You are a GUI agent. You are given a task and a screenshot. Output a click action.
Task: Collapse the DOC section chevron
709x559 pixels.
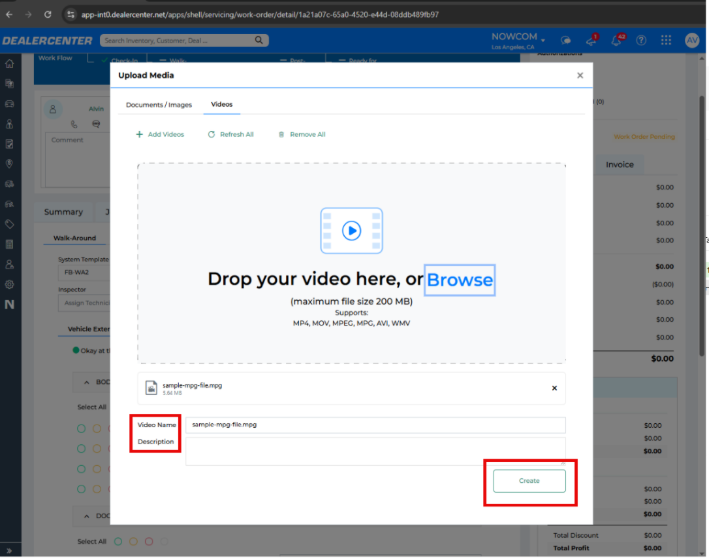click(86, 516)
